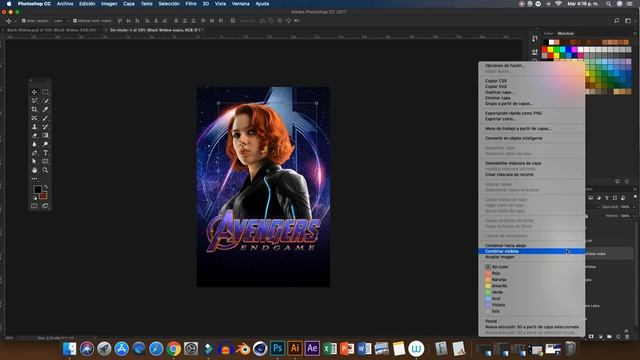Select the Blur tool

[x=34, y=144]
